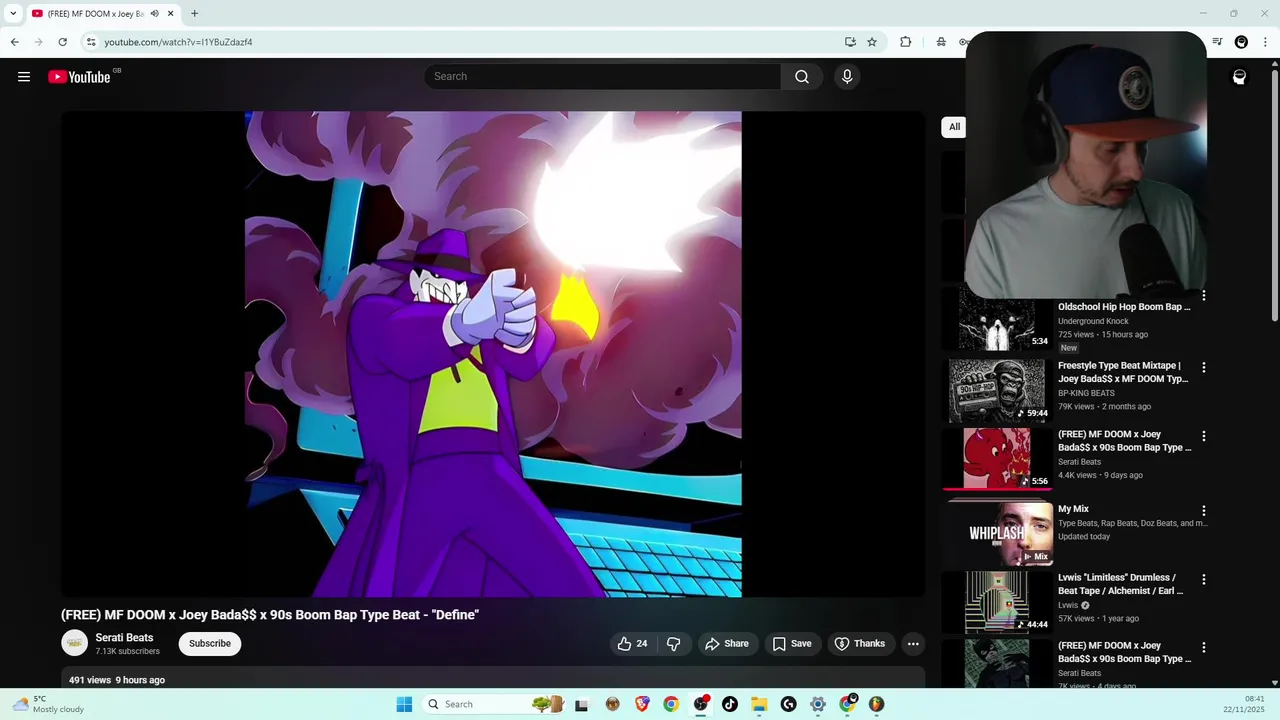Viewport: 1280px width, 720px height.
Task: Open "My Mix" playlist title
Action: coord(1073,509)
